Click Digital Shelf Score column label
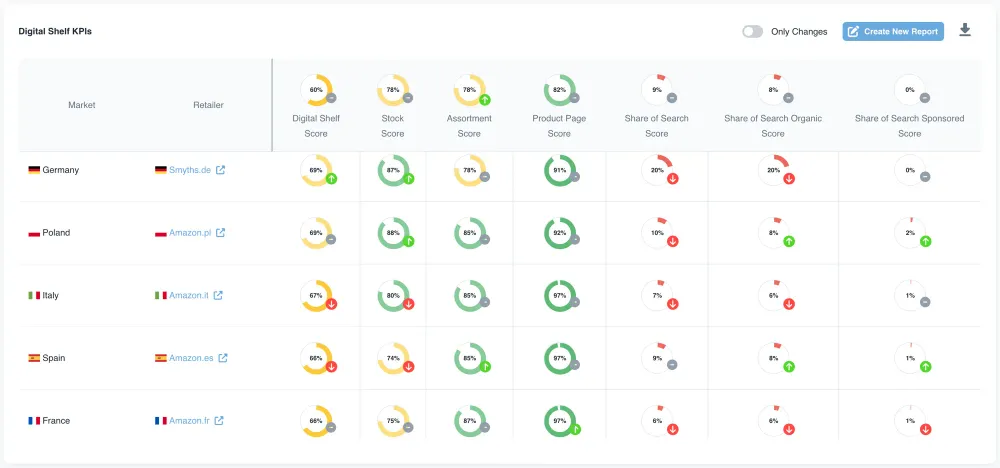The image size is (1000, 468). pos(316,126)
